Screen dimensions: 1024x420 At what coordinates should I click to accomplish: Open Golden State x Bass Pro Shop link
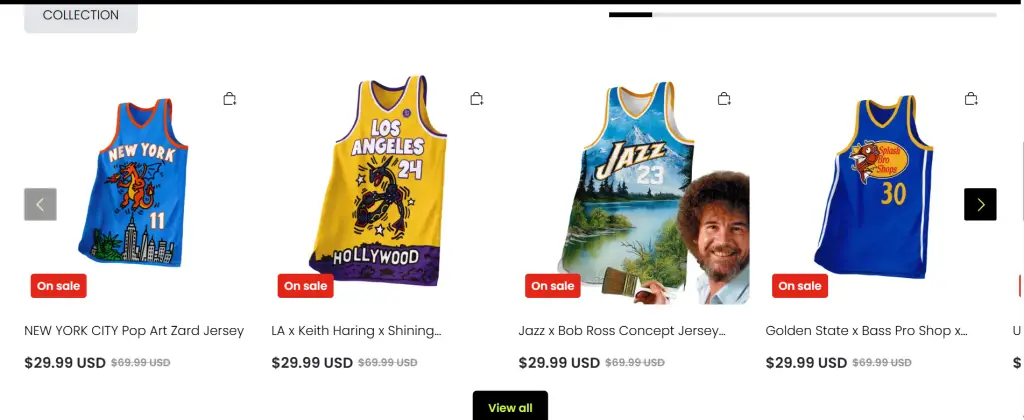pos(866,331)
